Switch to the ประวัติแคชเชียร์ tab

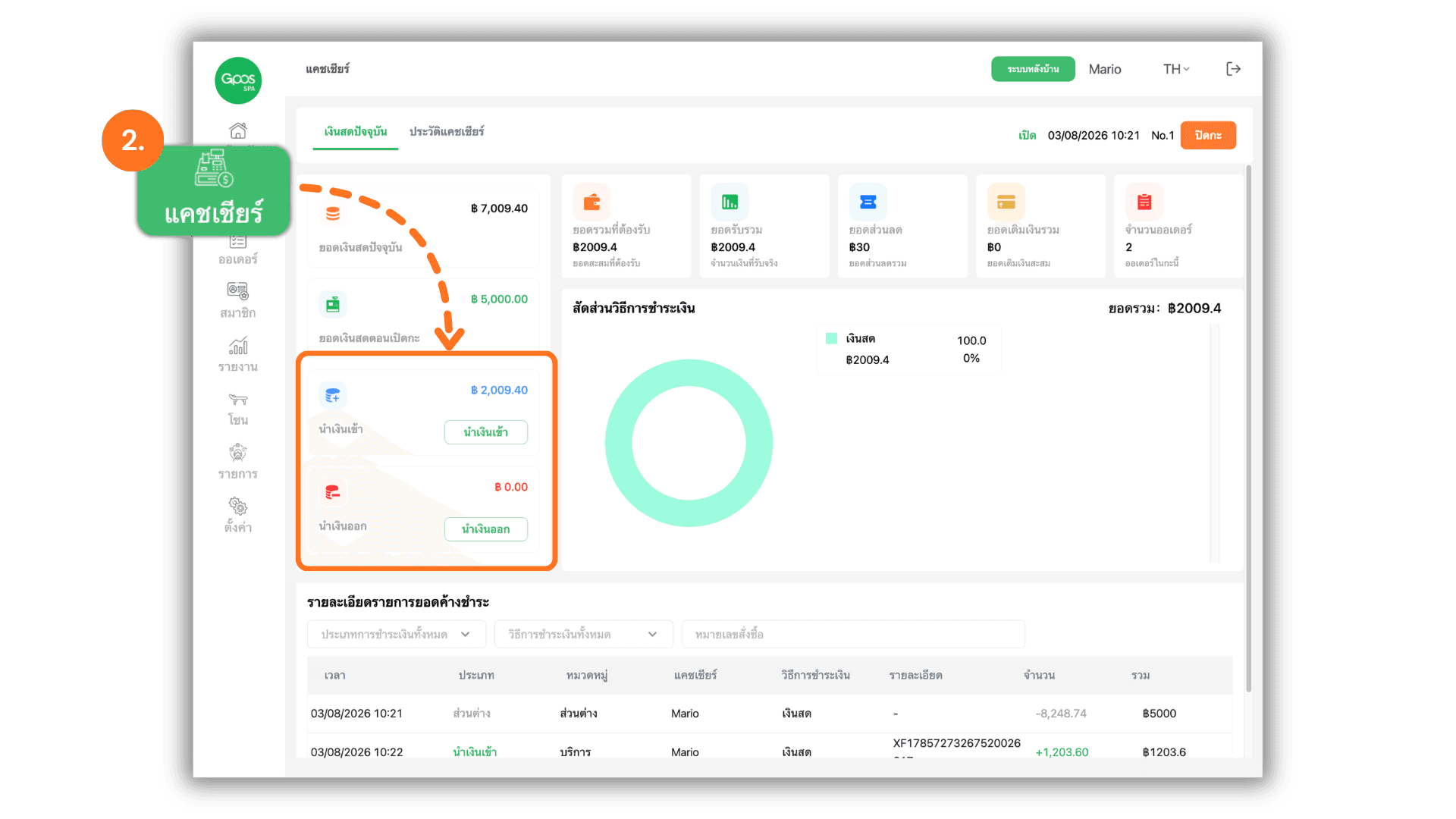pyautogui.click(x=447, y=132)
